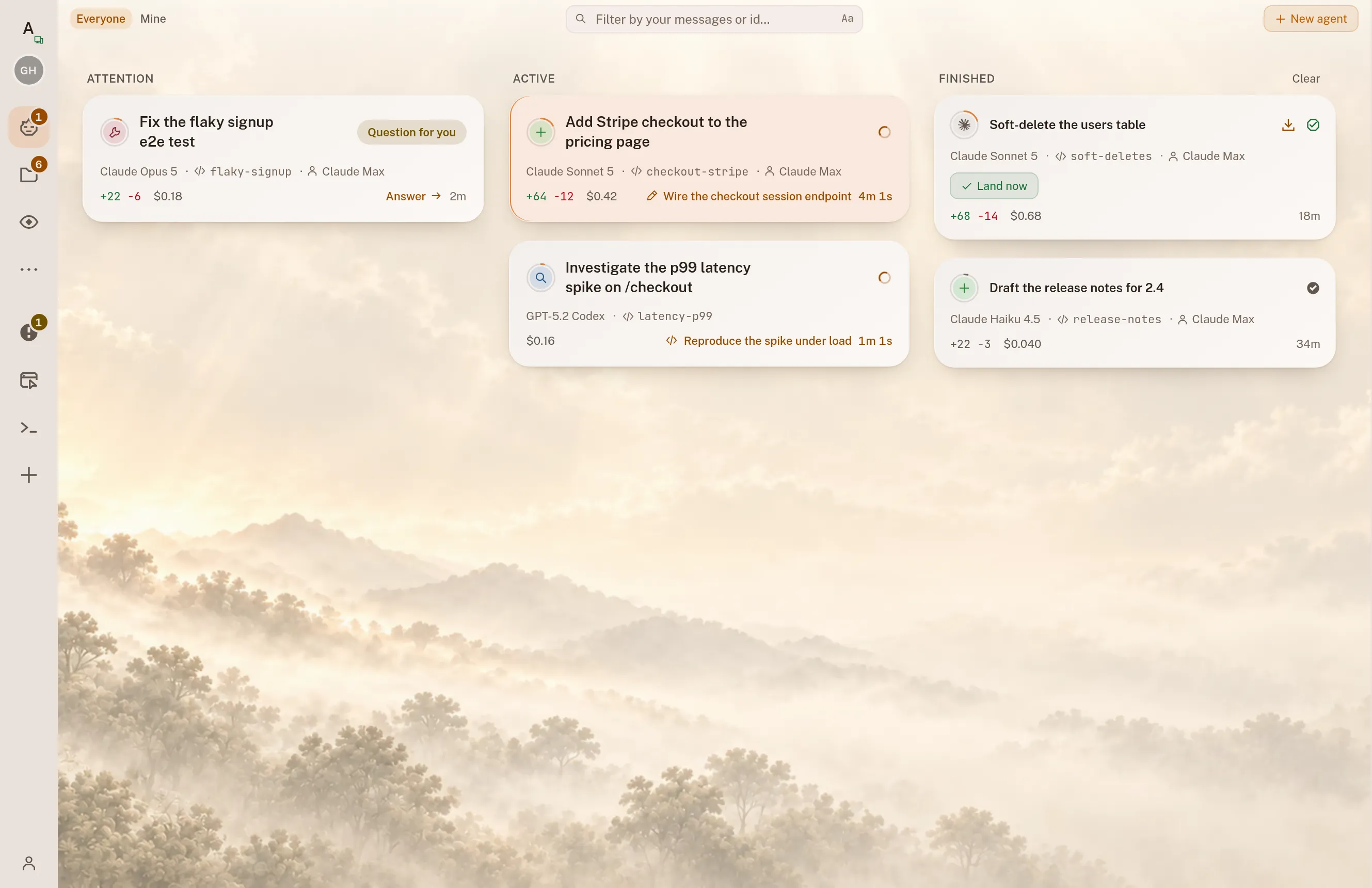Click plus icon on Stripe checkout card

[x=541, y=132]
